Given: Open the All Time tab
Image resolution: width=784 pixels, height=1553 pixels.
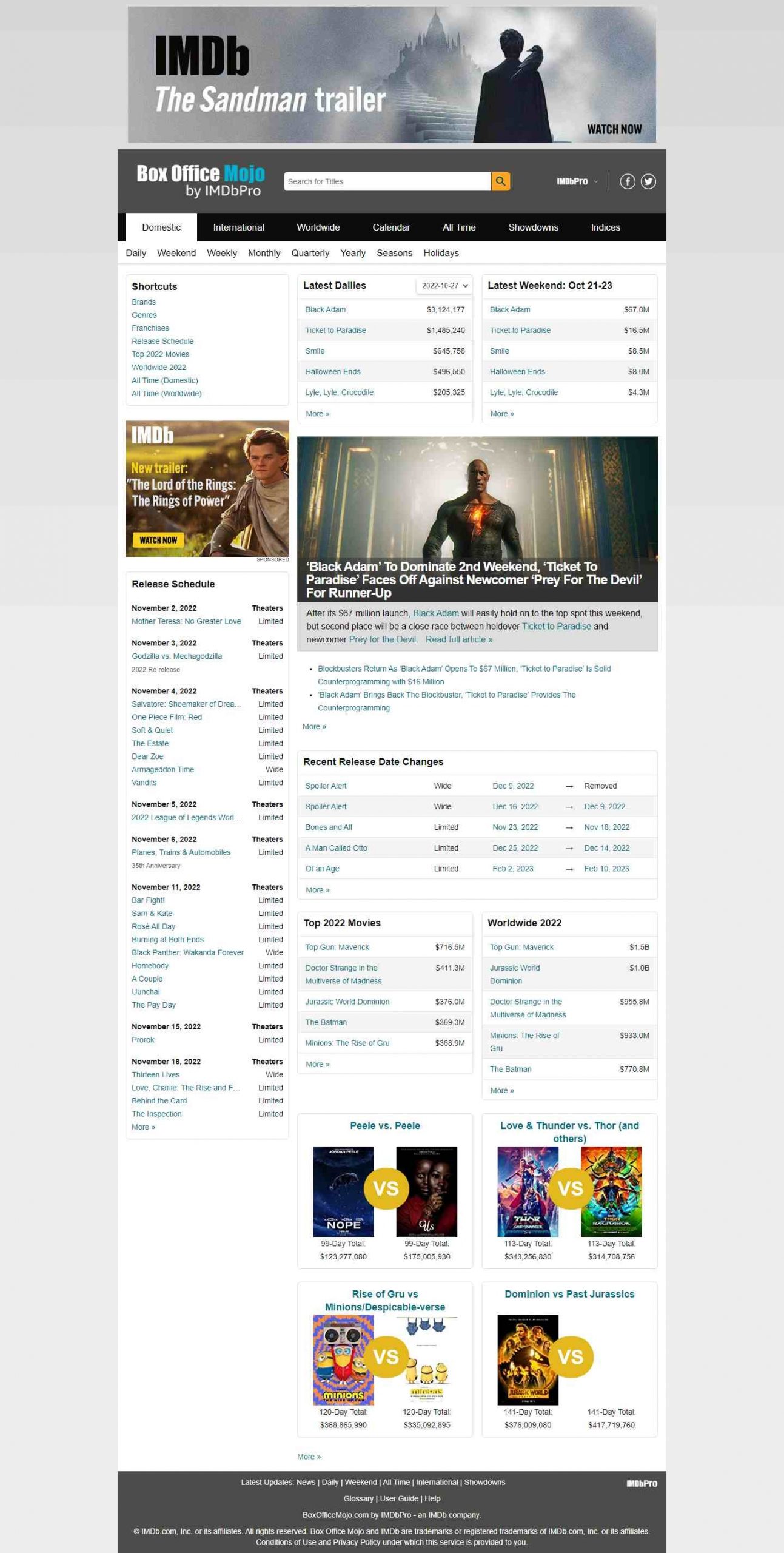Looking at the screenshot, I should [459, 227].
